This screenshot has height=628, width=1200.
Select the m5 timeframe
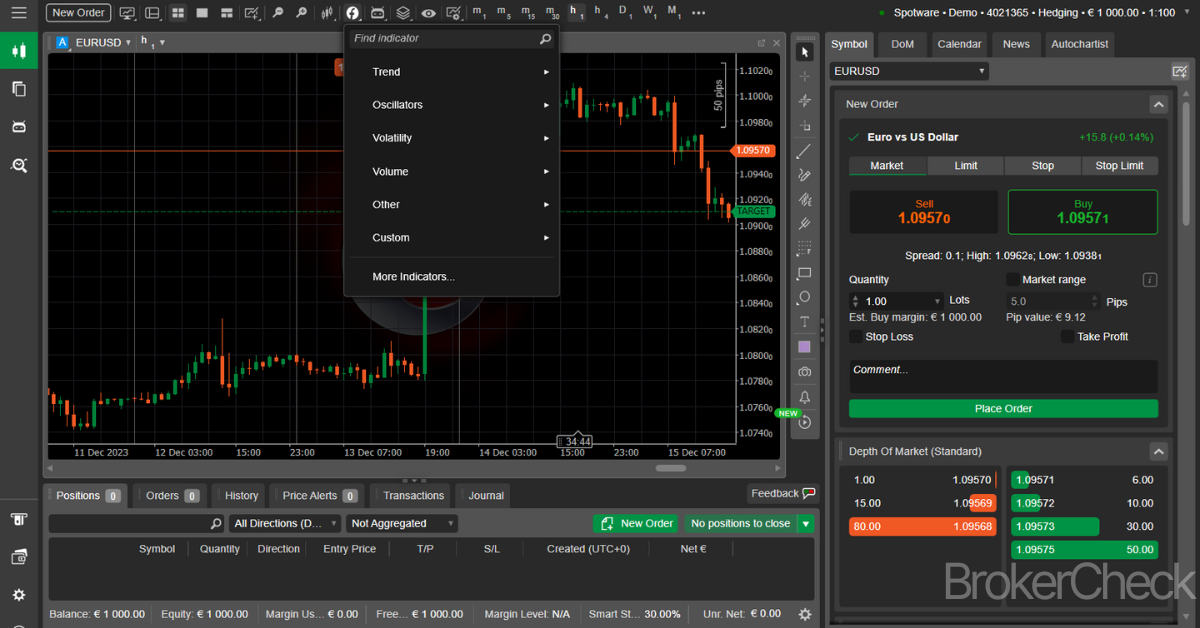click(503, 13)
